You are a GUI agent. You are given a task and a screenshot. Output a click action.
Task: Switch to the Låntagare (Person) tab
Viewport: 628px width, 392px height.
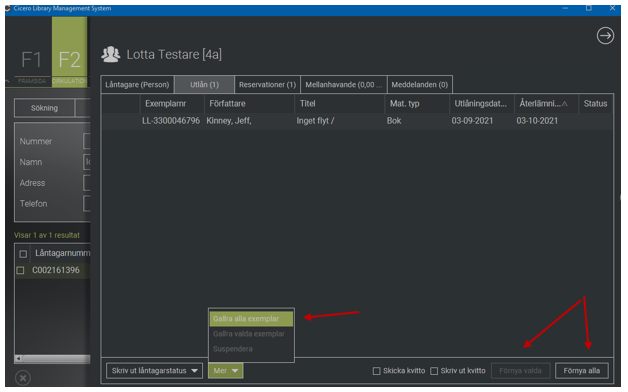pyautogui.click(x=137, y=84)
